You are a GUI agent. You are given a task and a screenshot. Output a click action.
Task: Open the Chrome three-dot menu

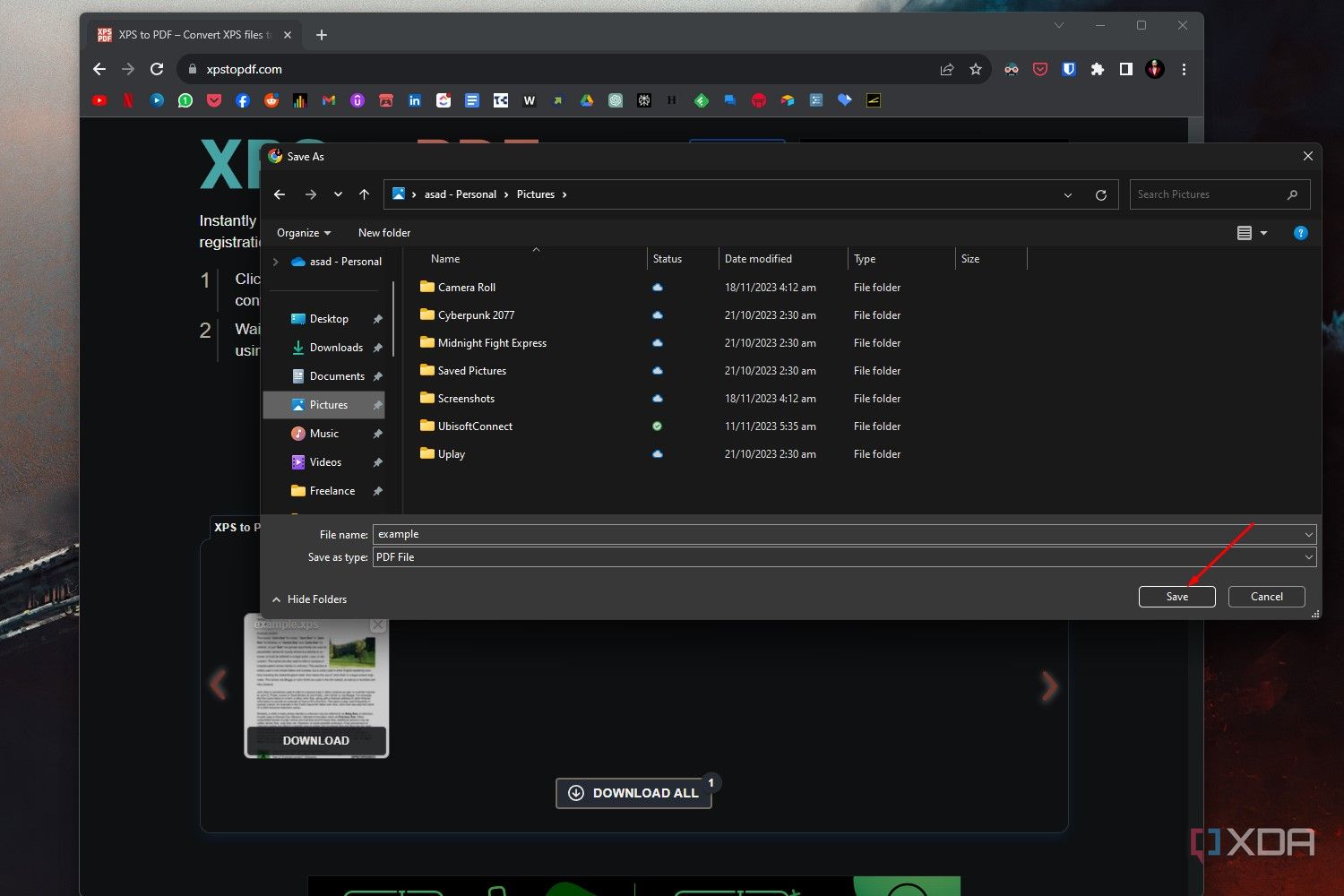[1184, 69]
